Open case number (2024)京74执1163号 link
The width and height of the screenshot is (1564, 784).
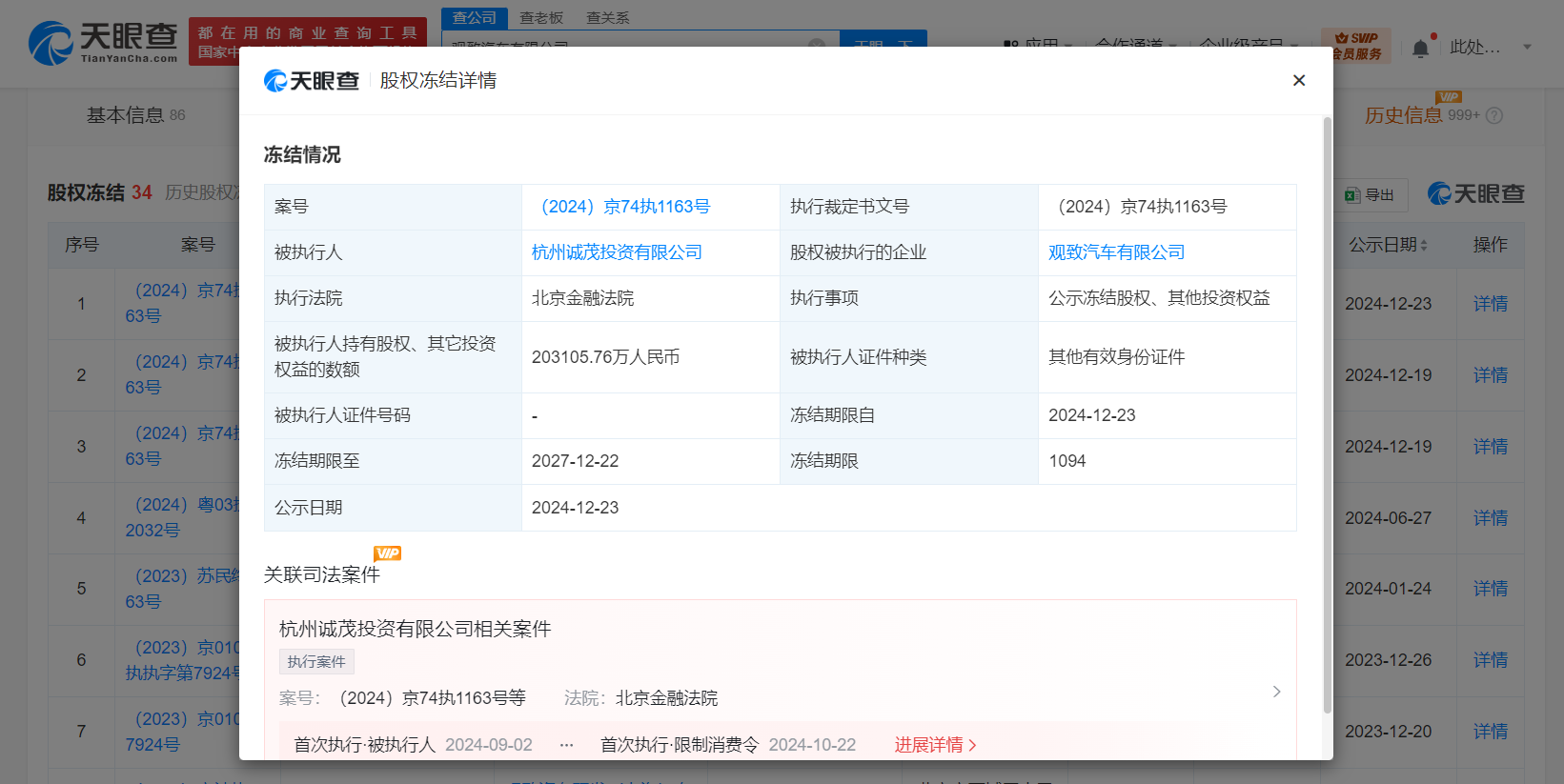point(625,207)
